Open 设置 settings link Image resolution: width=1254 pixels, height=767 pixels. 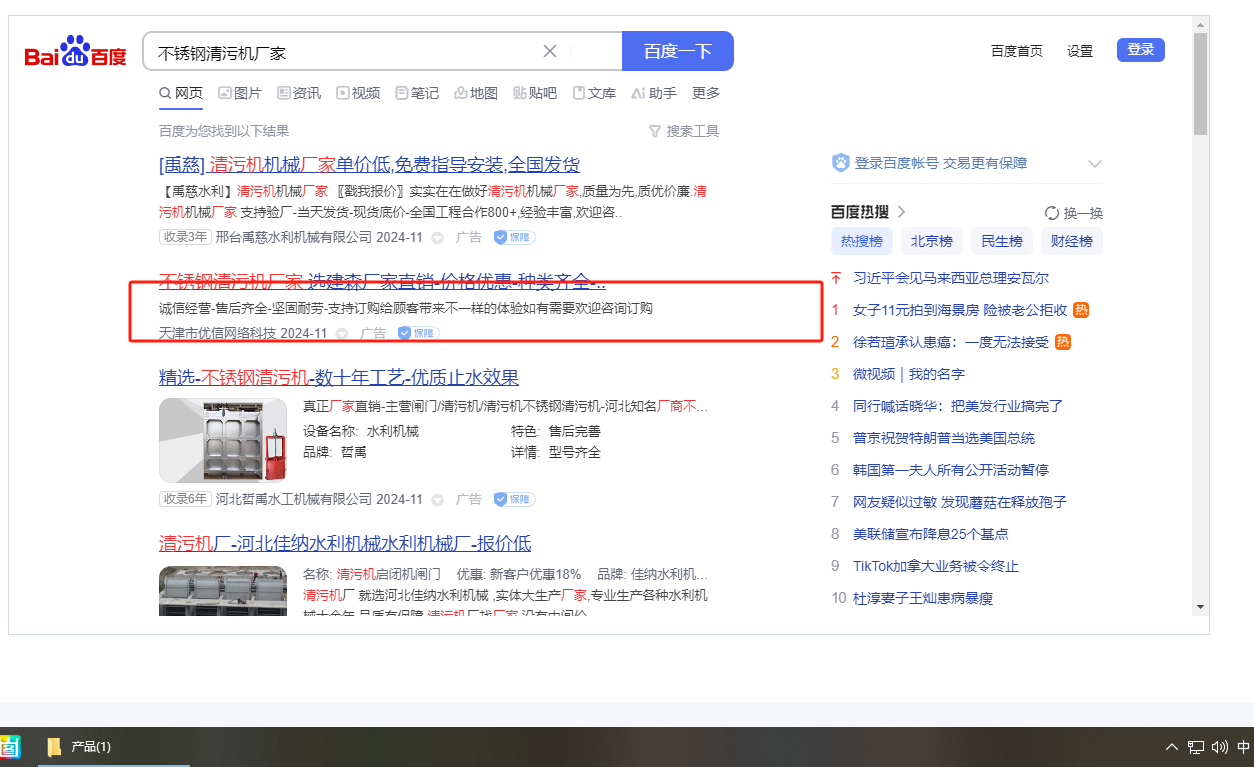tap(1080, 51)
